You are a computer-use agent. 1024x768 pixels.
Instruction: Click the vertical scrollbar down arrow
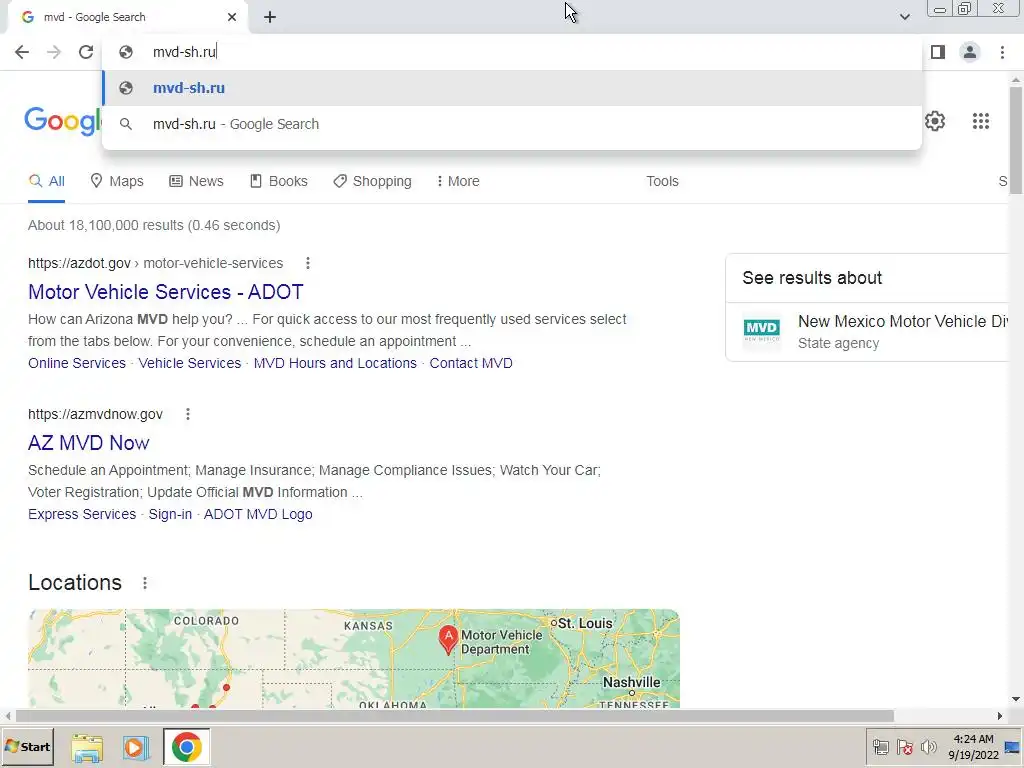[1016, 699]
